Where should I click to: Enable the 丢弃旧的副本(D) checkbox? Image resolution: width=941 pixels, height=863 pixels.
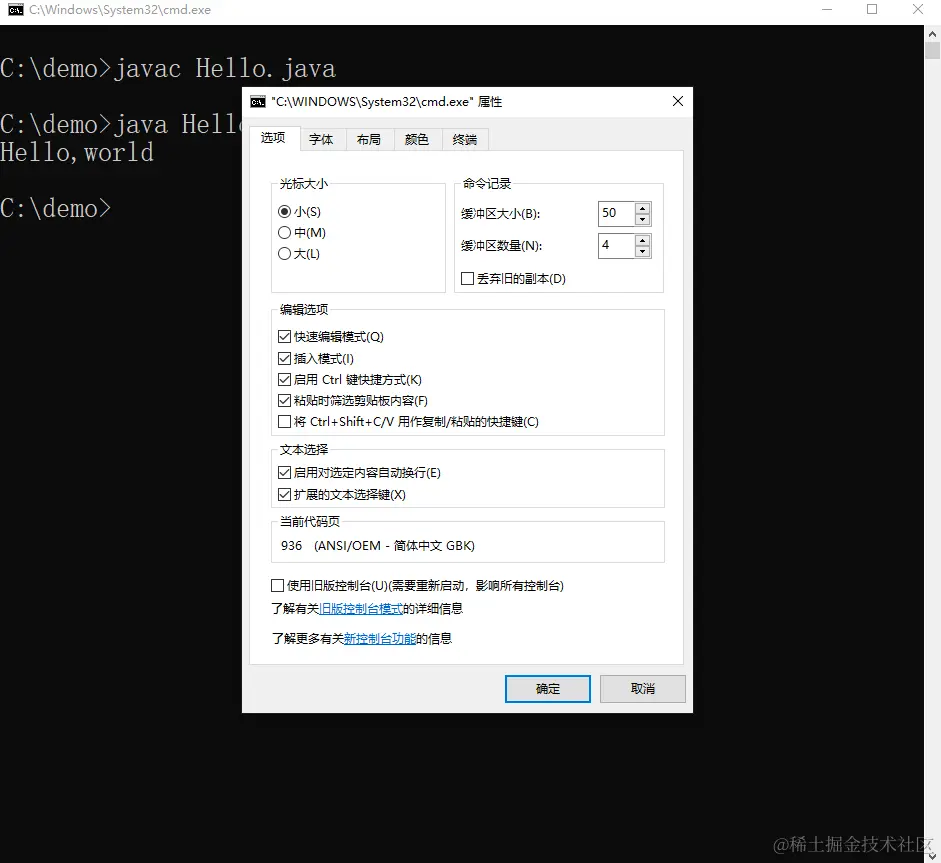click(465, 278)
